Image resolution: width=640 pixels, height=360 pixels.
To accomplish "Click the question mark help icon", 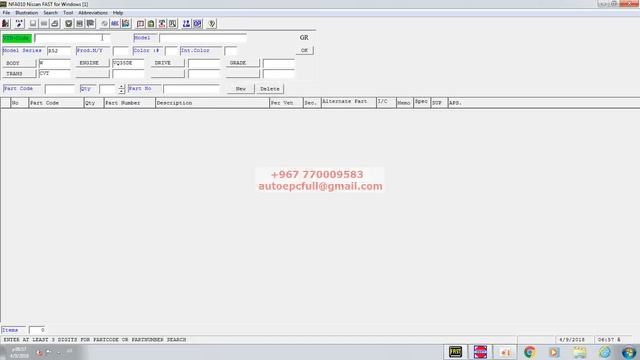I will pyautogui.click(x=211, y=24).
